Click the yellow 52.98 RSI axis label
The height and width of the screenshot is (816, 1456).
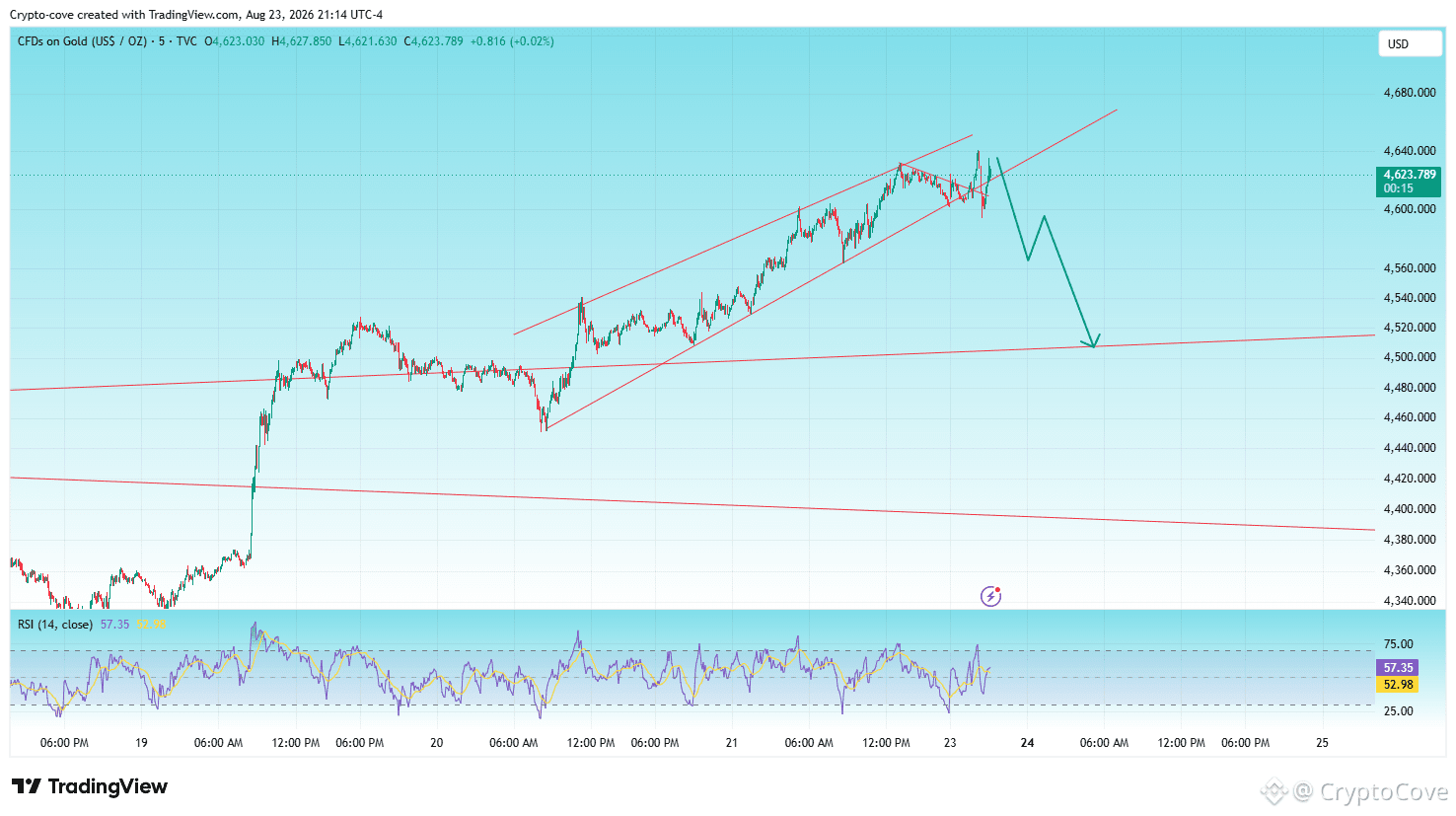tap(1398, 685)
